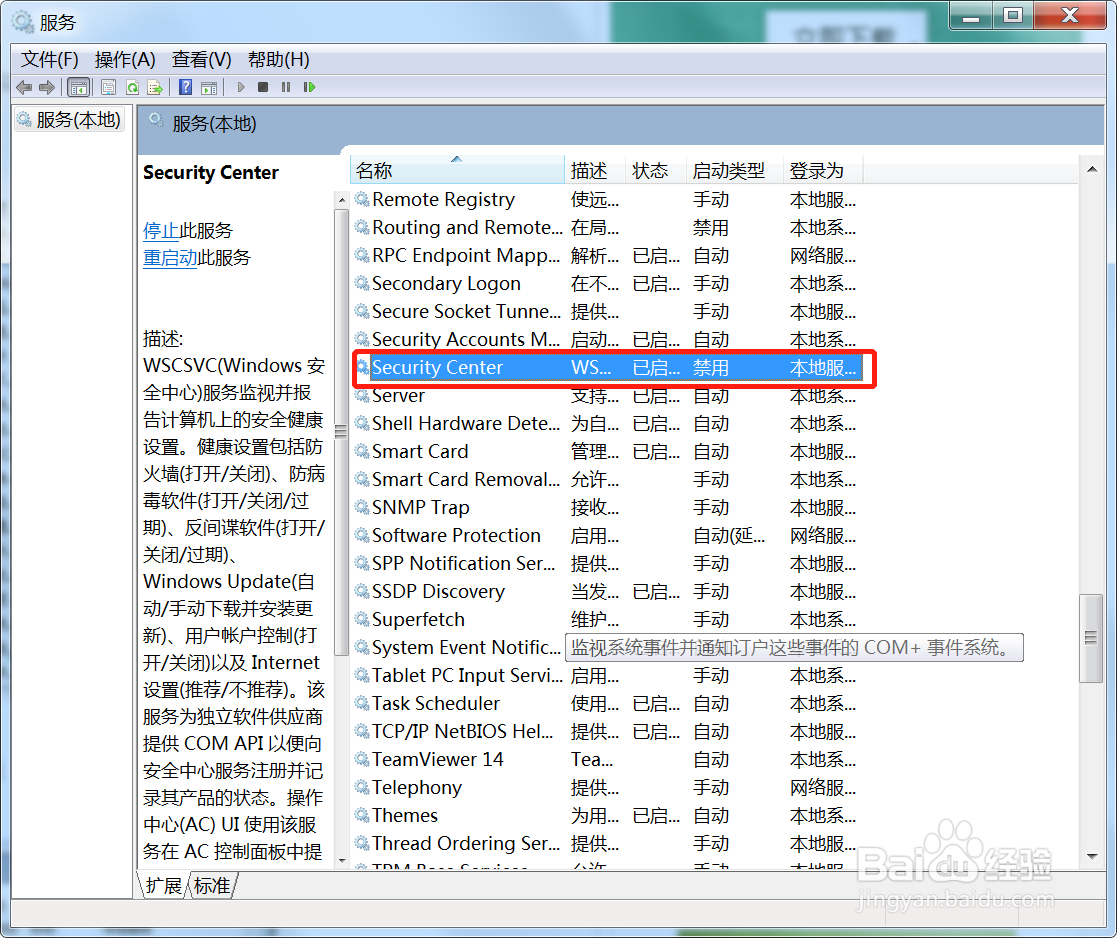Viewport: 1117px width, 938px height.
Task: Select Shell Hardware Detection service
Action: click(x=609, y=423)
